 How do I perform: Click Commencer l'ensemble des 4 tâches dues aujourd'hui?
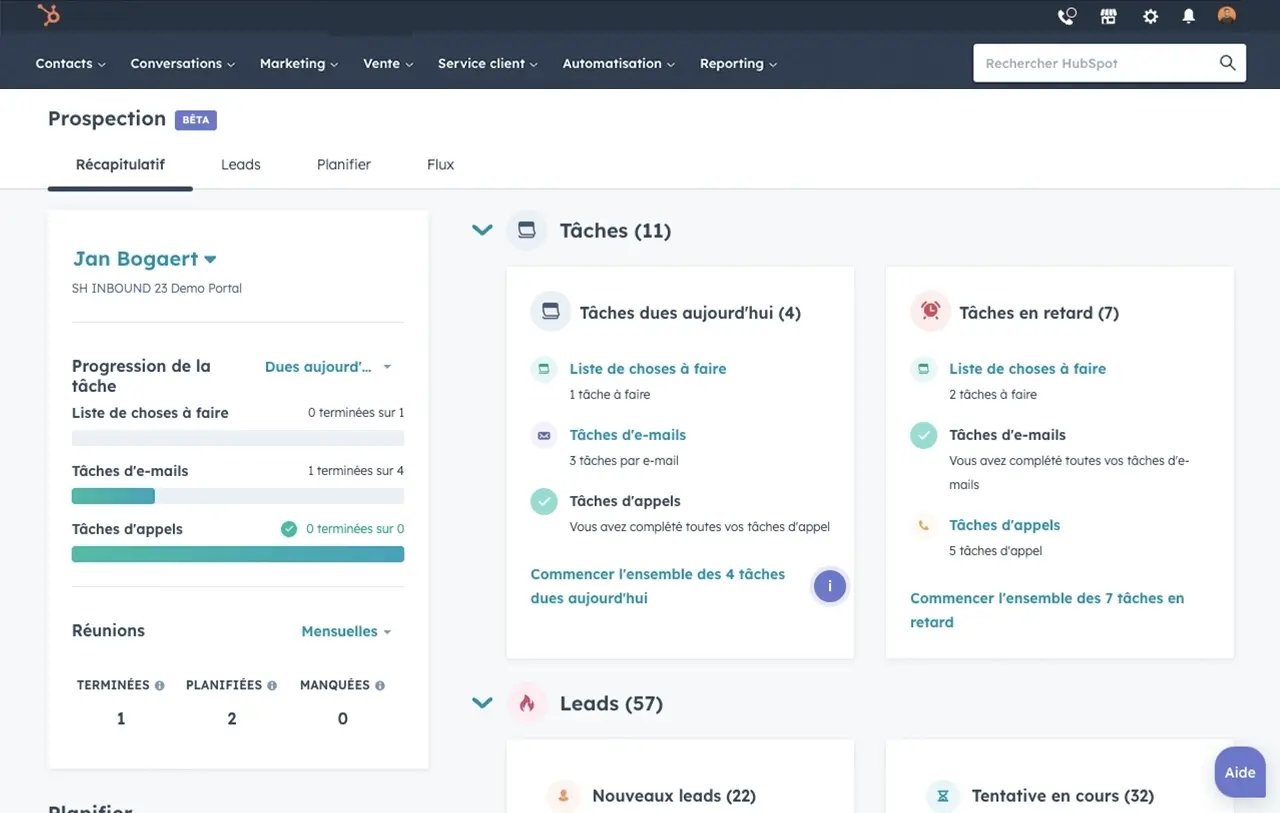tap(657, 586)
